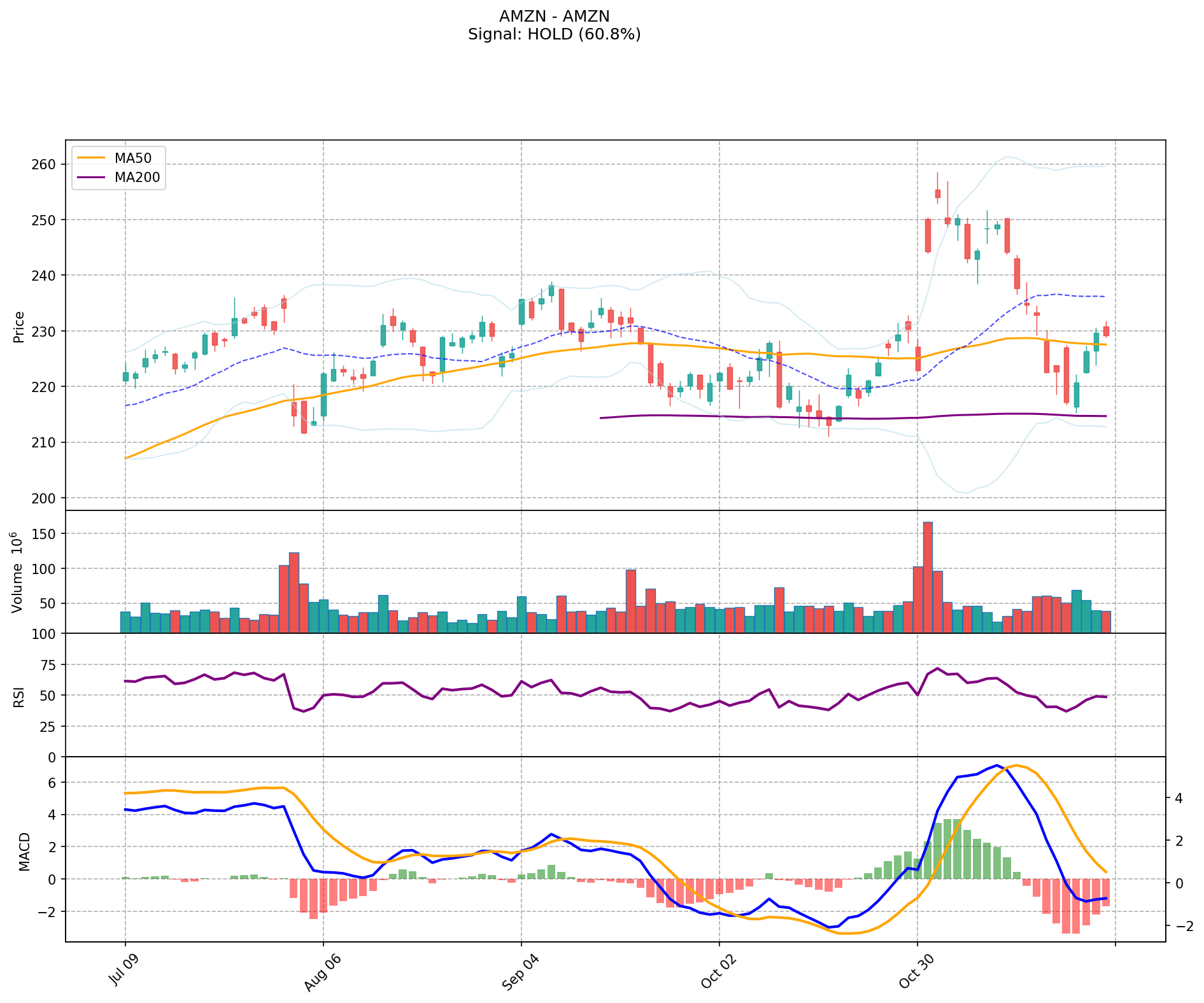Click the 260 price axis tick label
The image size is (1204, 1003).
tap(44, 164)
